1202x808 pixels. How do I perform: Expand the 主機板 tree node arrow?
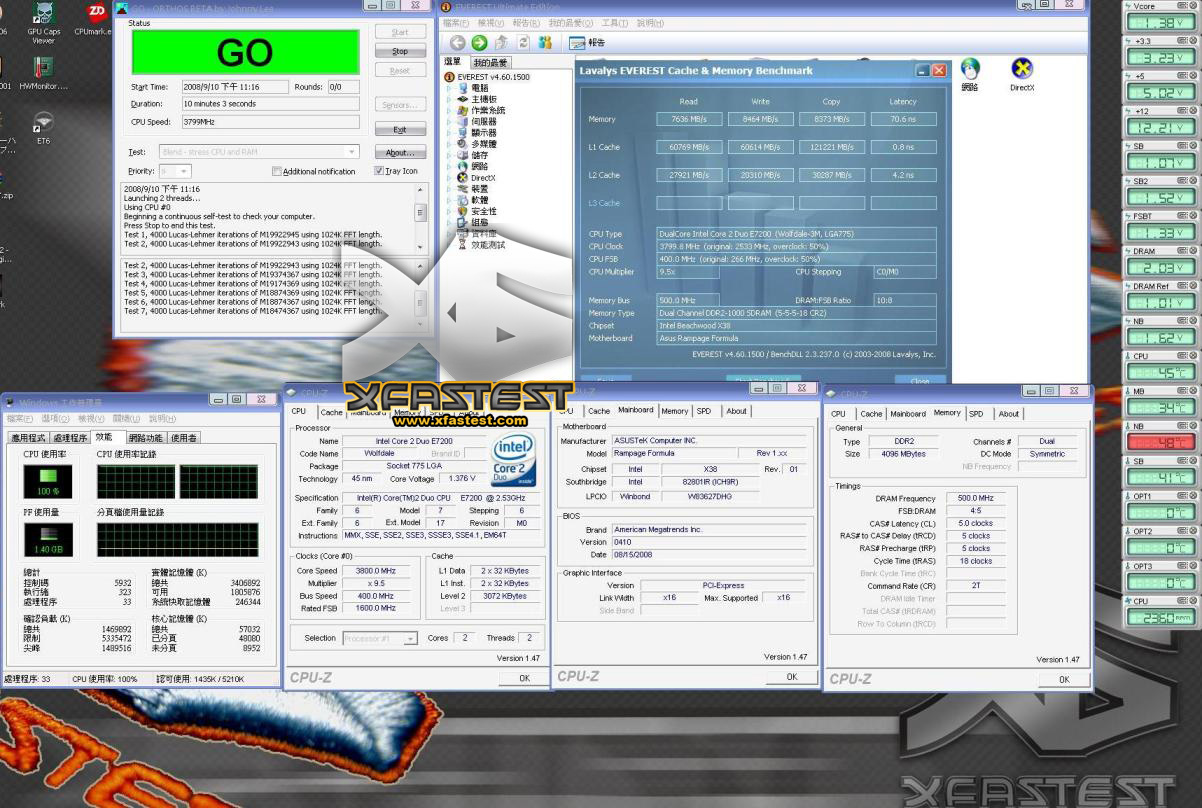tap(449, 99)
